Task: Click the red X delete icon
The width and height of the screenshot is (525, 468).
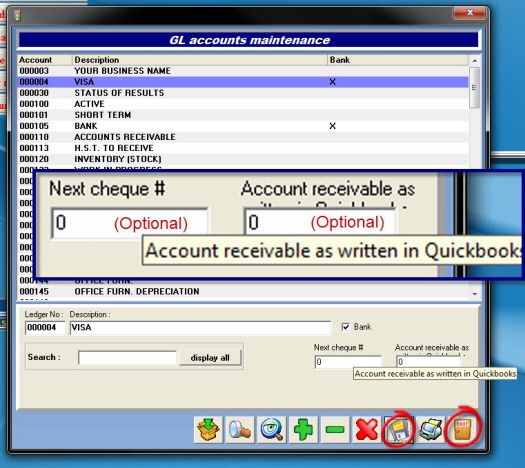Action: click(367, 430)
